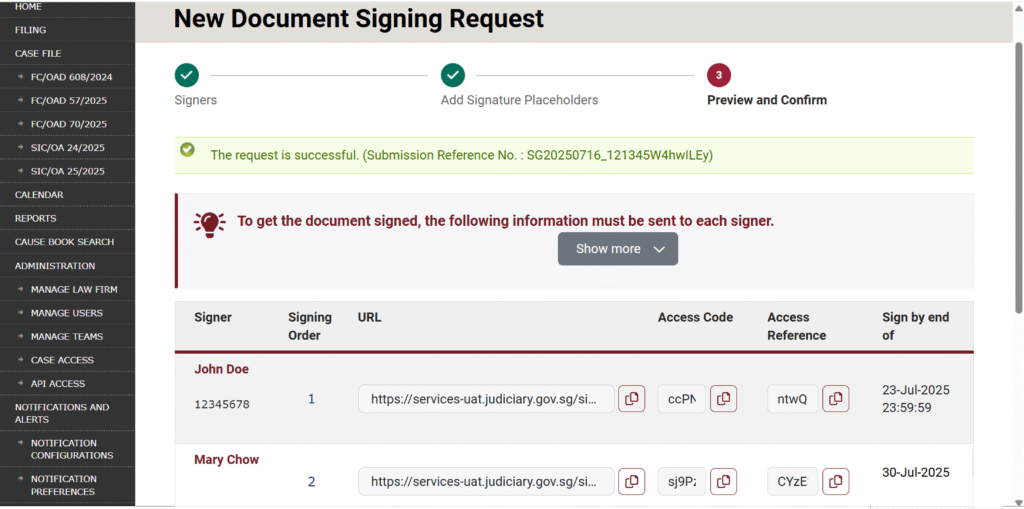Click John Doe's URL text field
The width and height of the screenshot is (1024, 509).
[x=486, y=398]
